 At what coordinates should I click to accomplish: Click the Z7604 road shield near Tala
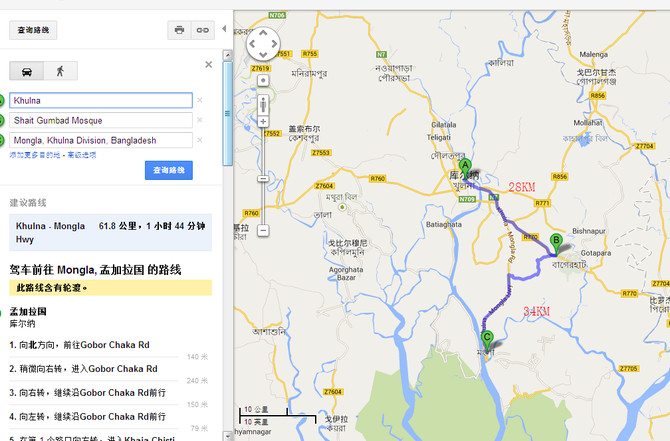click(x=324, y=186)
